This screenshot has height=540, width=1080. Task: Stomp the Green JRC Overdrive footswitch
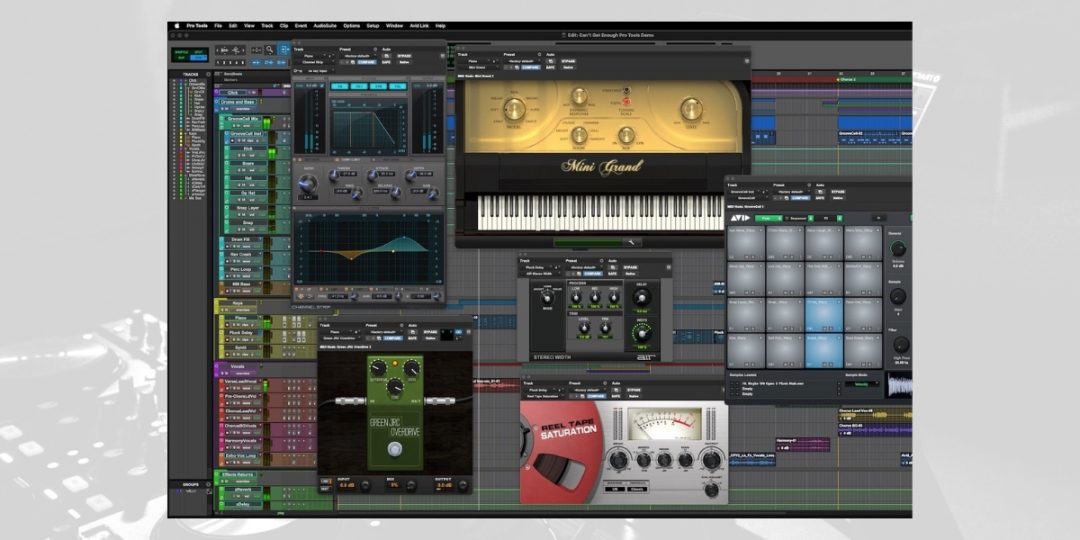pos(395,450)
